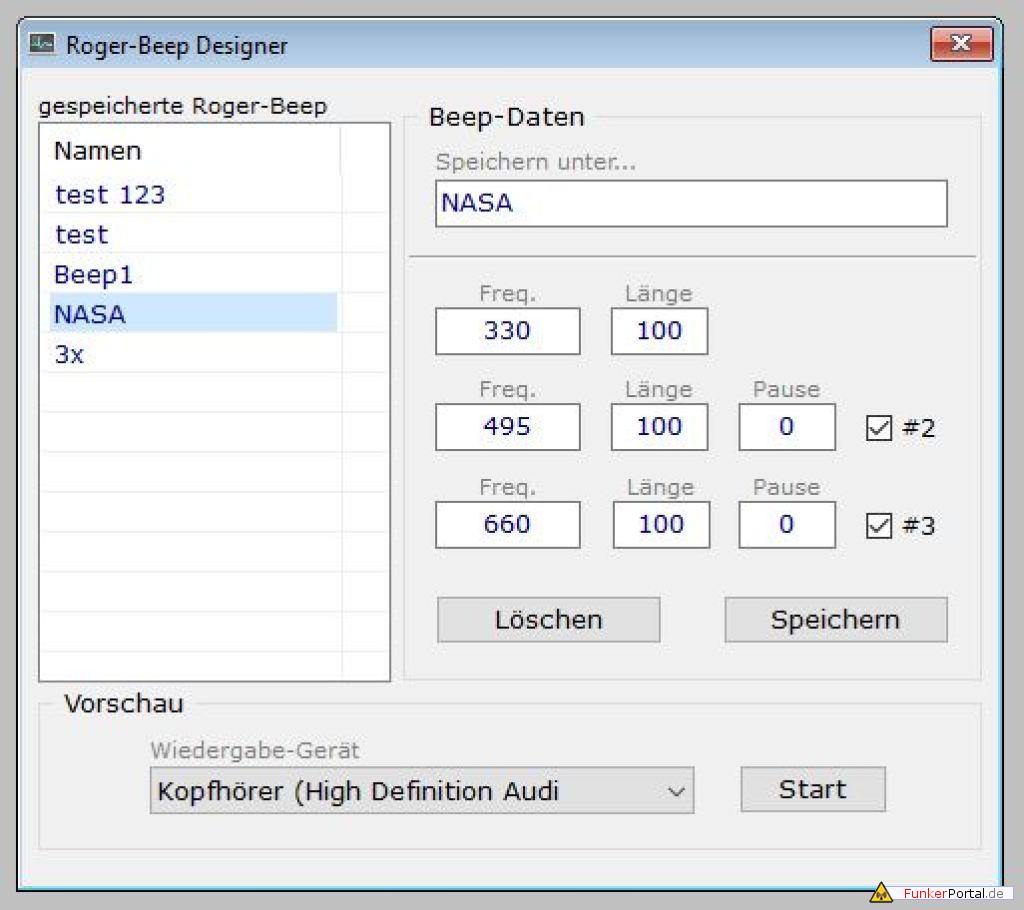
Task: Toggle the #2 beep checkbox
Action: (878, 429)
